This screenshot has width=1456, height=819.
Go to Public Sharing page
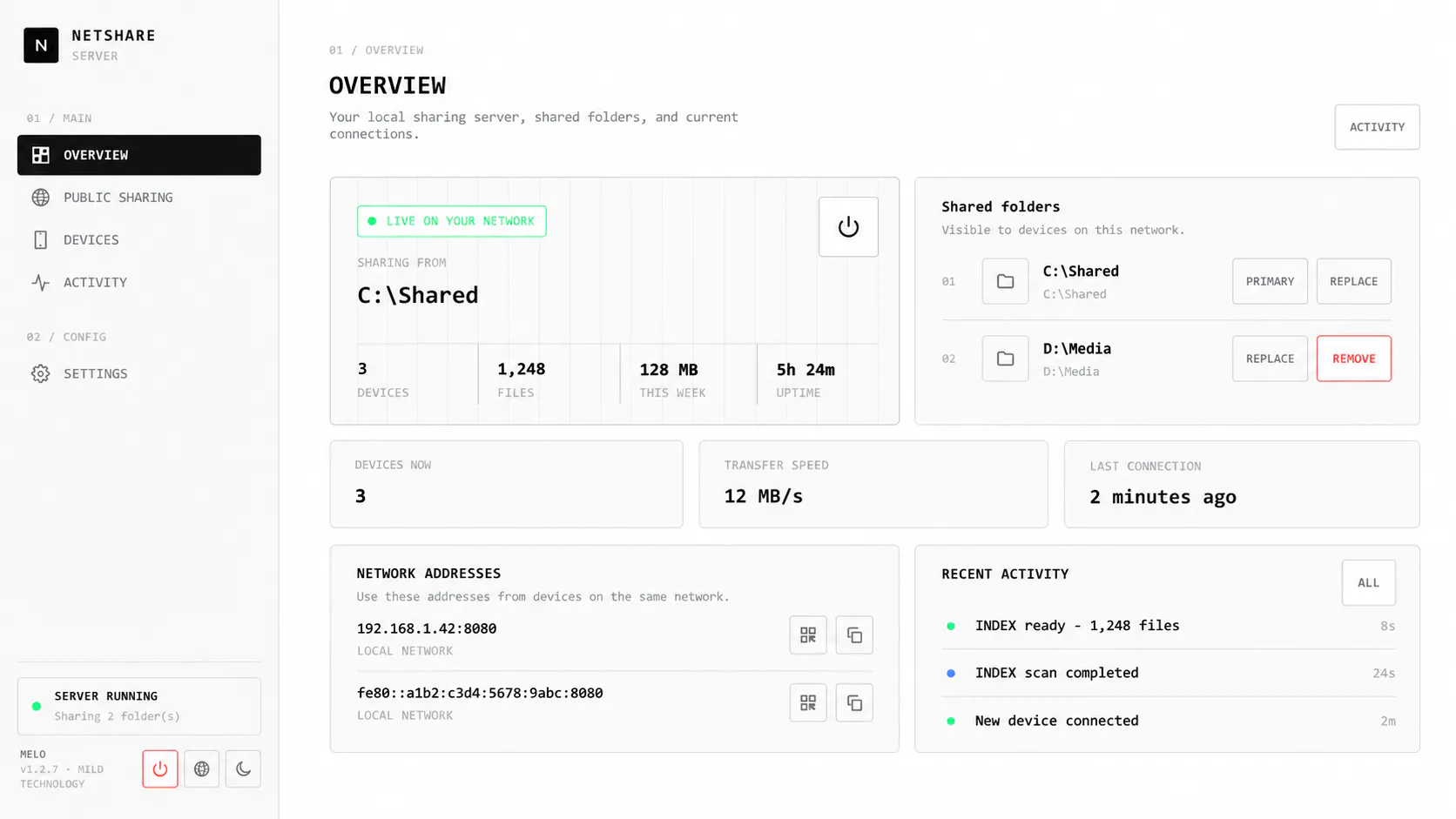click(x=139, y=198)
